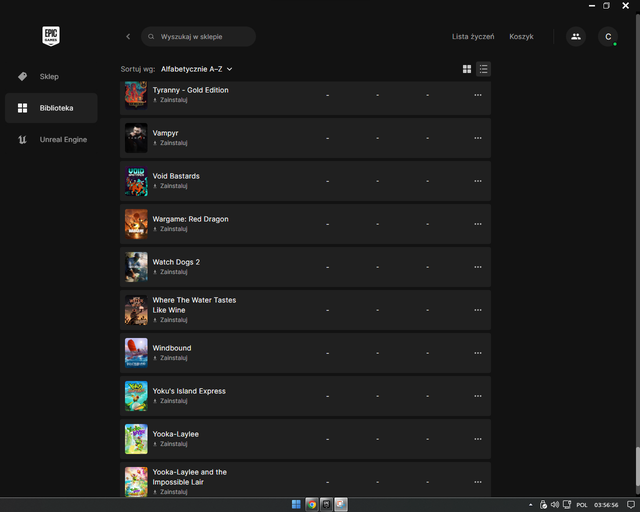Switch to grid view
The image size is (640, 512).
click(467, 69)
